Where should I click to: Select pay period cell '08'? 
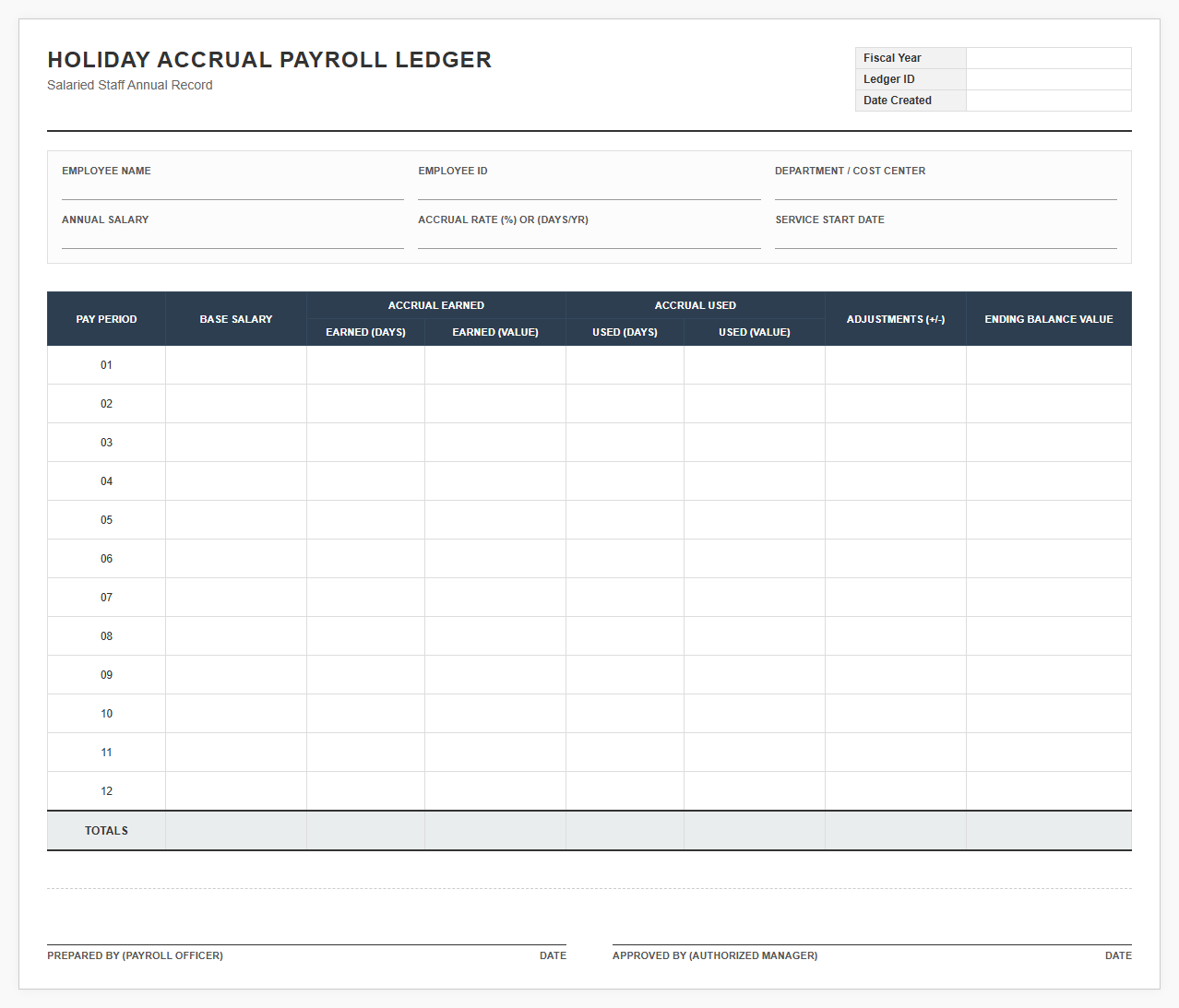coord(106,636)
